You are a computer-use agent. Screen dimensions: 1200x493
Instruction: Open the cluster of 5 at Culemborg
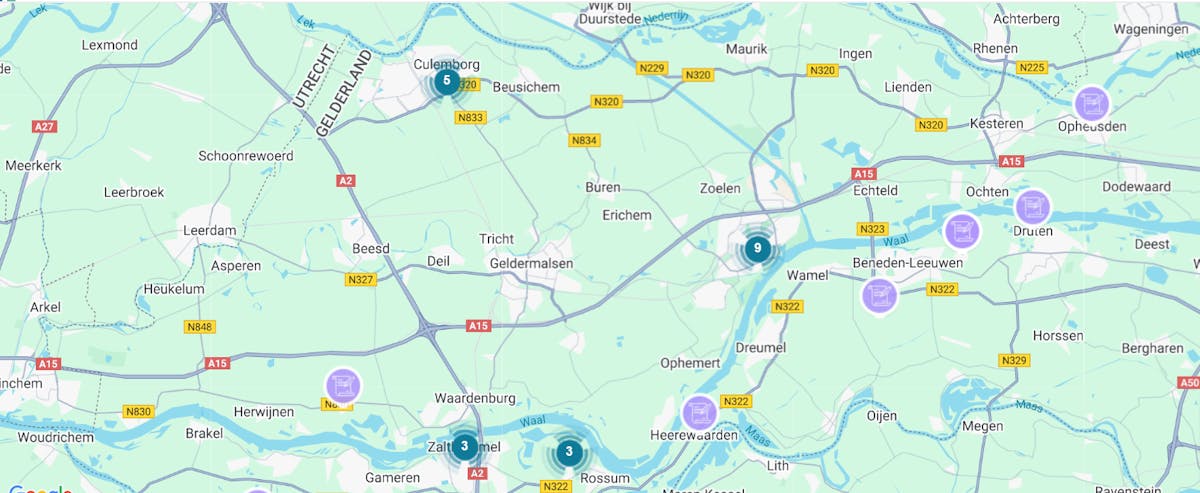(x=447, y=81)
